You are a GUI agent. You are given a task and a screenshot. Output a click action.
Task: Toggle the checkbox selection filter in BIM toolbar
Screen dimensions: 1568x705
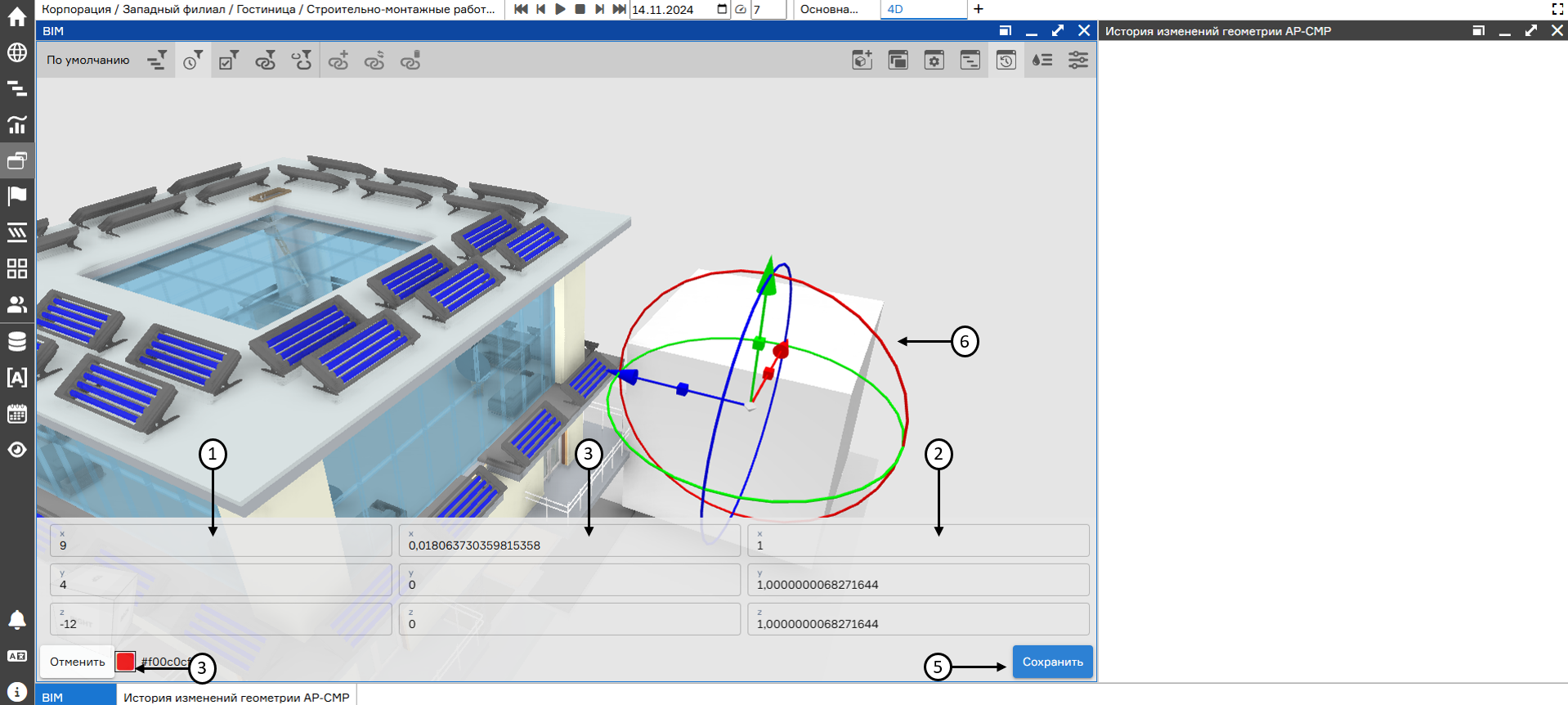click(229, 61)
